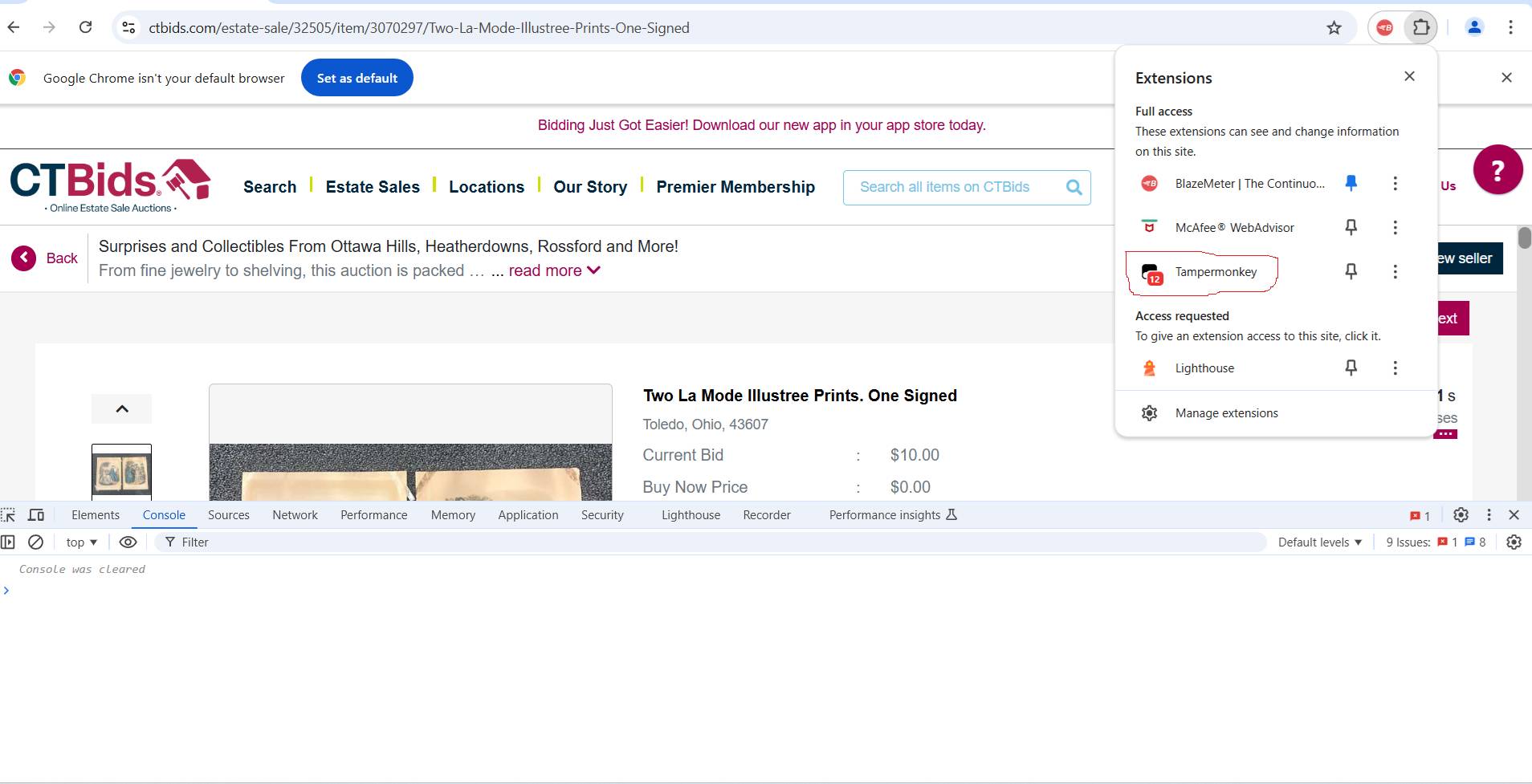This screenshot has width=1532, height=784.
Task: Activate the inspect element picker icon
Action: 9,515
